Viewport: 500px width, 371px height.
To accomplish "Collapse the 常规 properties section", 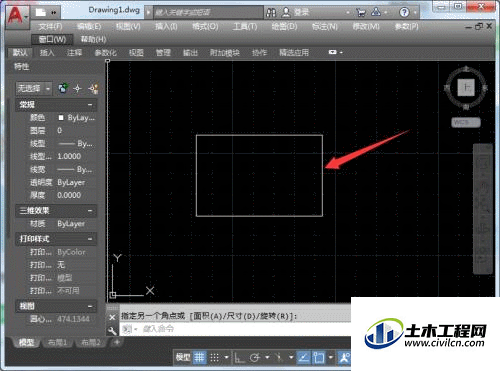I will point(90,105).
